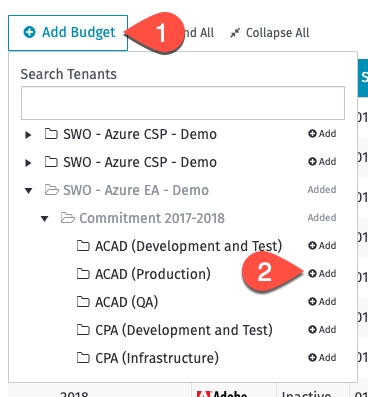Add ACAD (Production) budget
368x397 pixels.
(322, 274)
